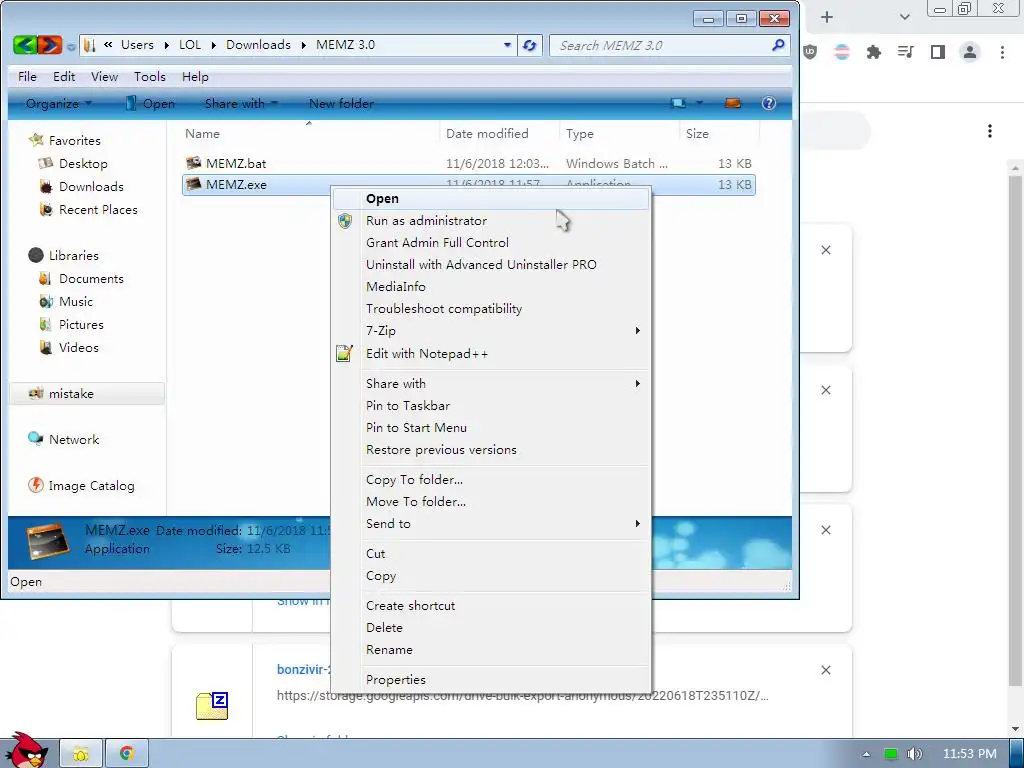Select the mistake item in sidebar
The width and height of the screenshot is (1024, 768).
(87, 393)
